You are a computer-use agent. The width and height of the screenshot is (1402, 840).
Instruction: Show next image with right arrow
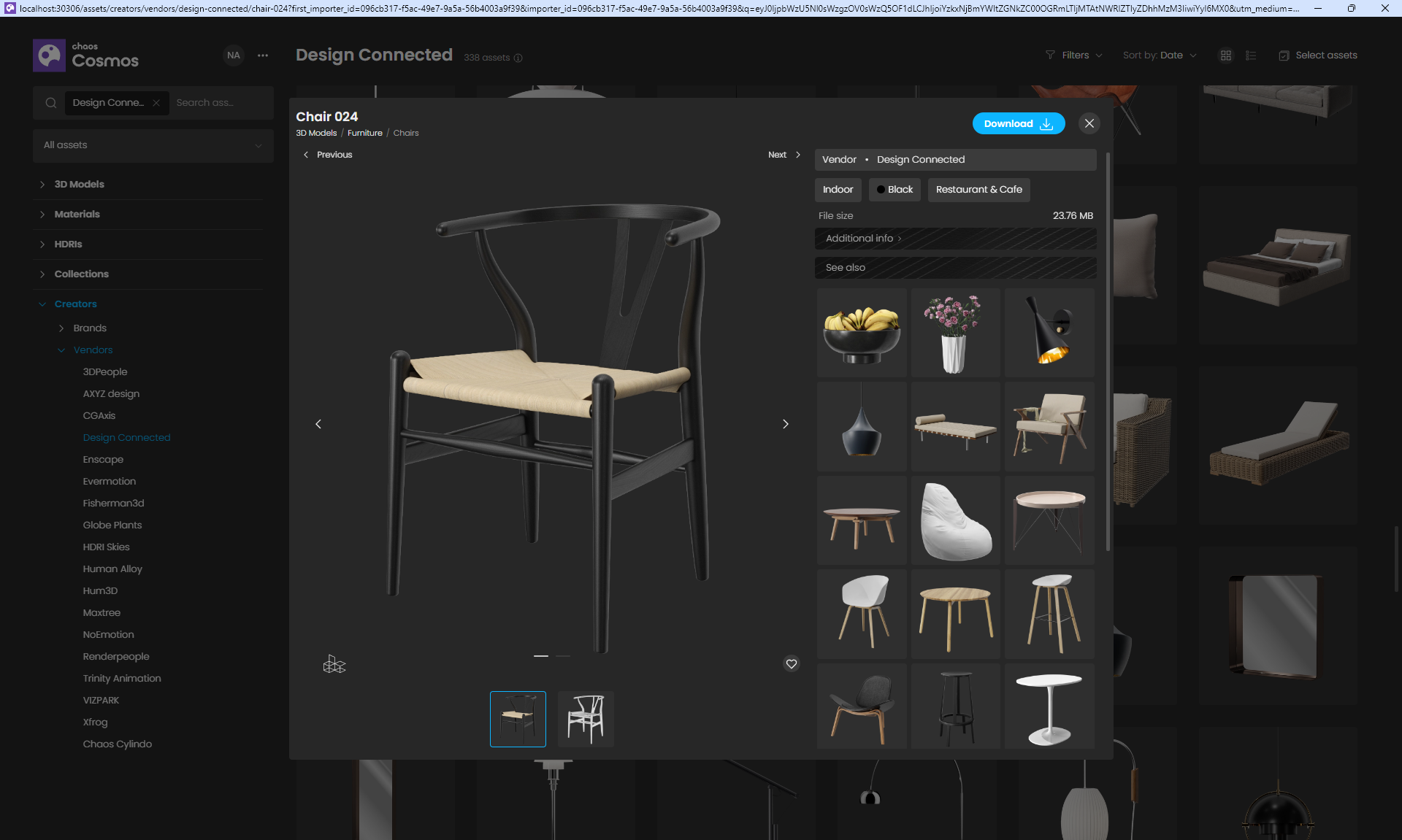pos(786,424)
